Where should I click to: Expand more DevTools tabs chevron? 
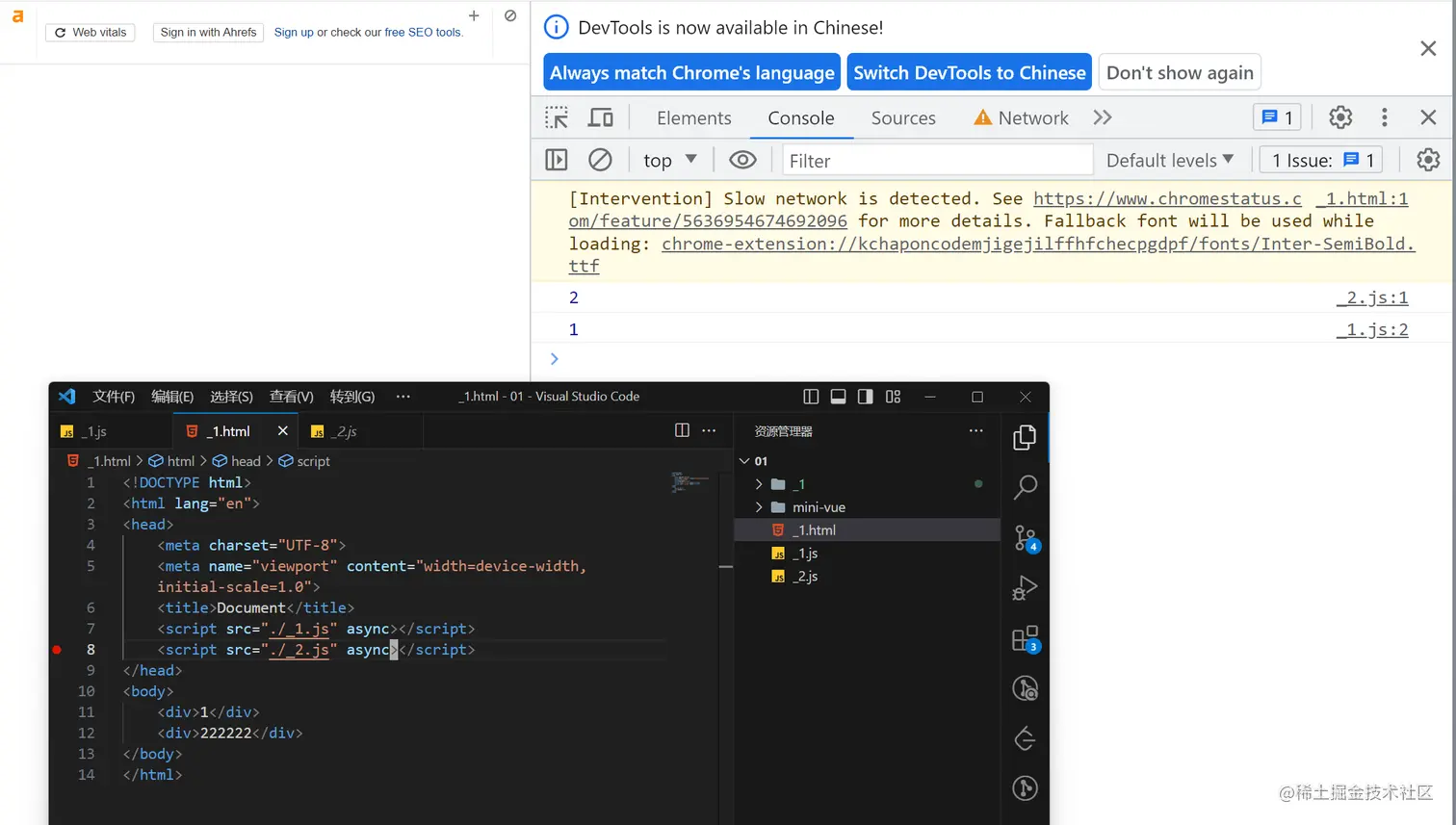[x=1103, y=117]
